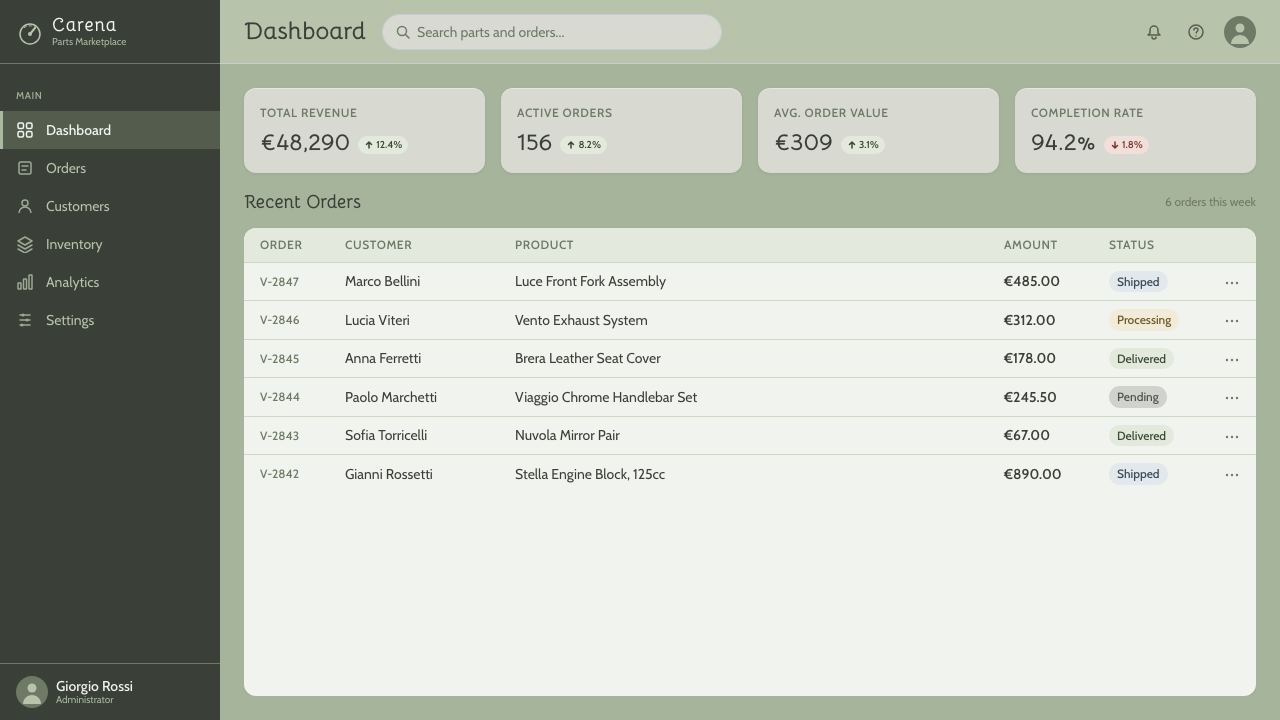Click product Stella Engine Block, 125cc
Viewport: 1280px width, 720px height.
coord(590,474)
